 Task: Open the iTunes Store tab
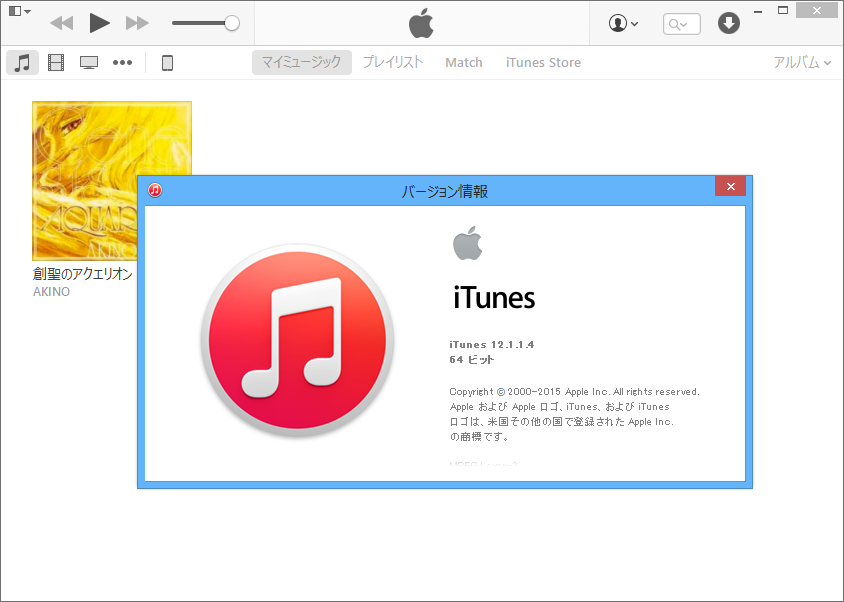[542, 62]
